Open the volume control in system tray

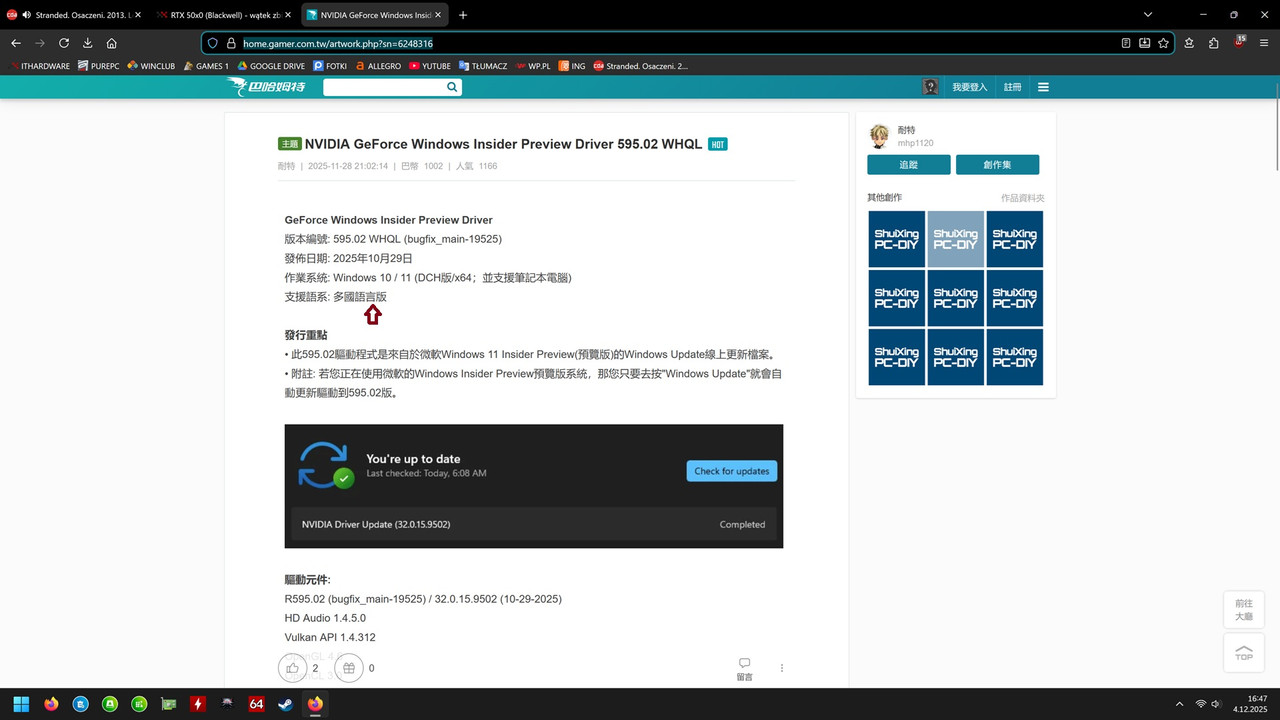1216,704
